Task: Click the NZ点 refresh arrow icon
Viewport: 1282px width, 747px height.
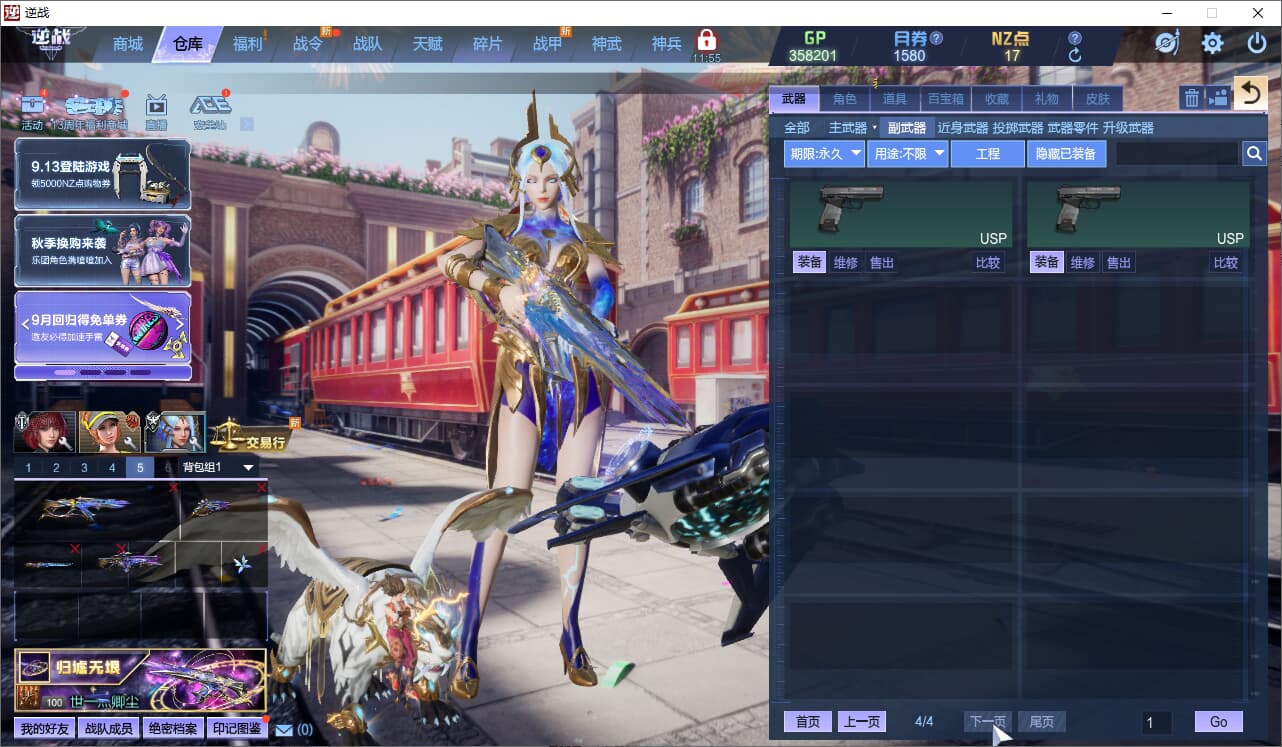Action: [x=1075, y=56]
